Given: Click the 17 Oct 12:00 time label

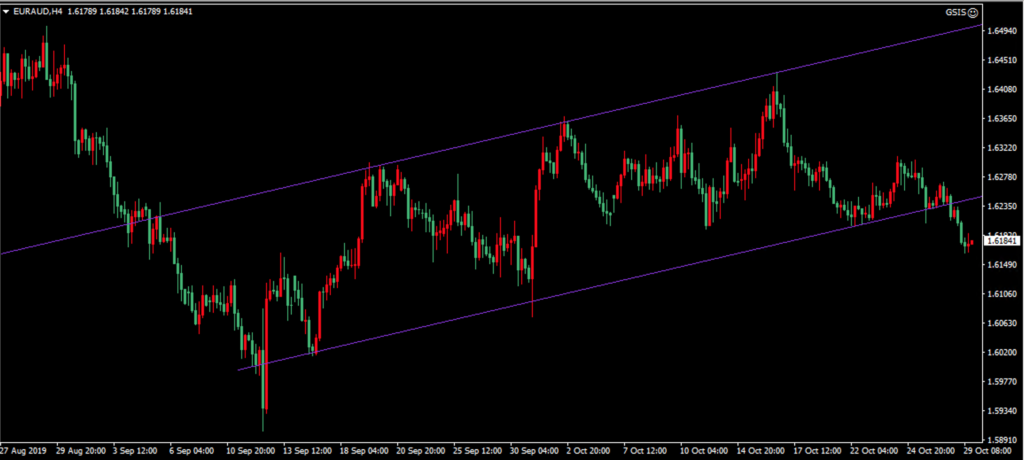Looking at the screenshot, I should [819, 452].
